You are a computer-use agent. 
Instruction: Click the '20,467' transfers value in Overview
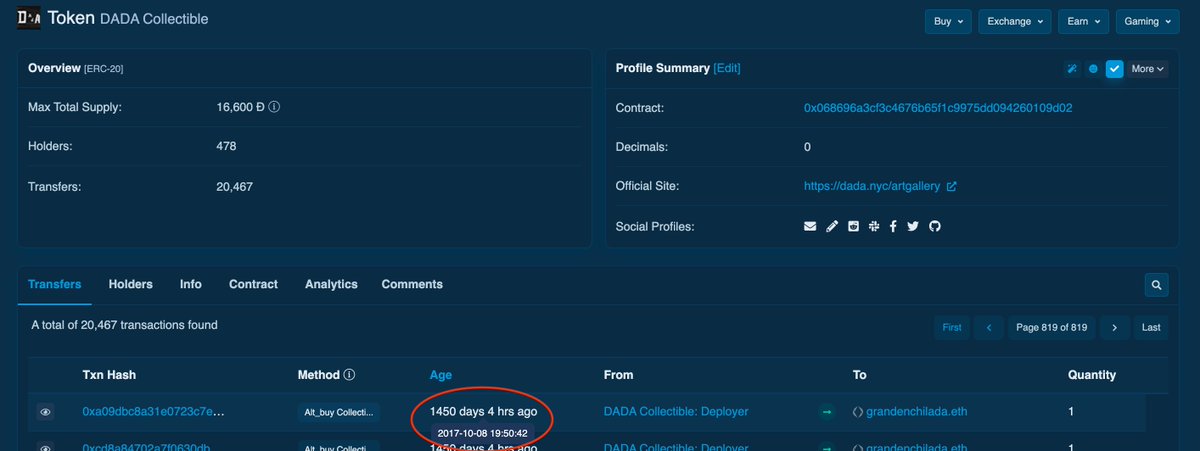pos(235,186)
